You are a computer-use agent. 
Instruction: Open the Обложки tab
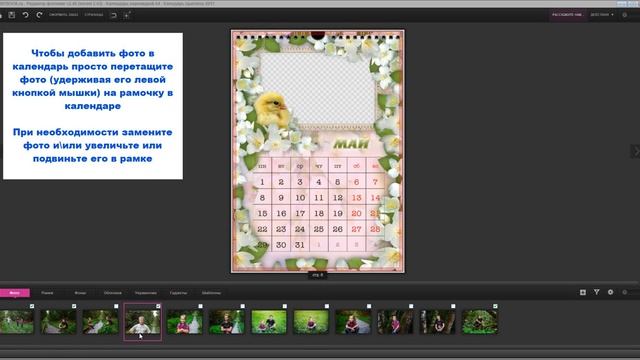(112, 293)
